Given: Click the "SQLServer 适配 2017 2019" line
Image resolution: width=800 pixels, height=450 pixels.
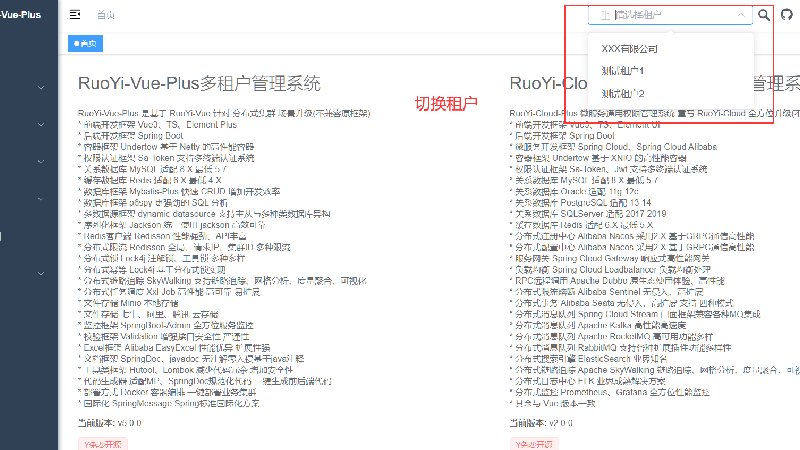Looking at the screenshot, I should [x=588, y=214].
